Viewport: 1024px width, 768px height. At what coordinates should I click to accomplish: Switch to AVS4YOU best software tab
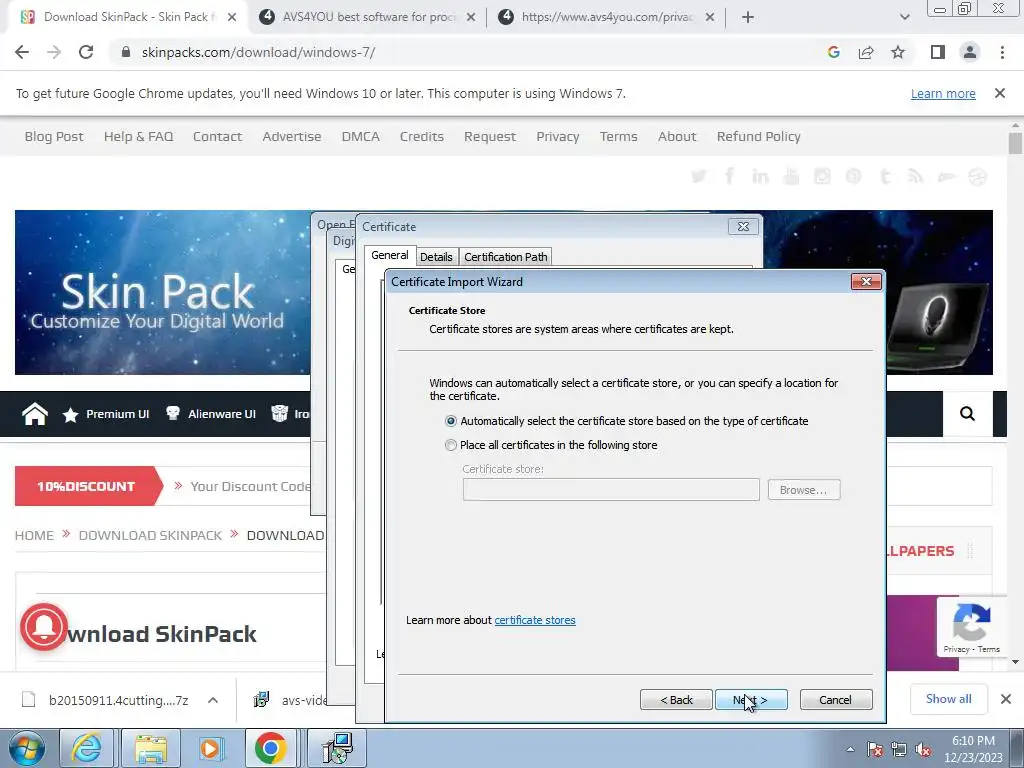[366, 17]
